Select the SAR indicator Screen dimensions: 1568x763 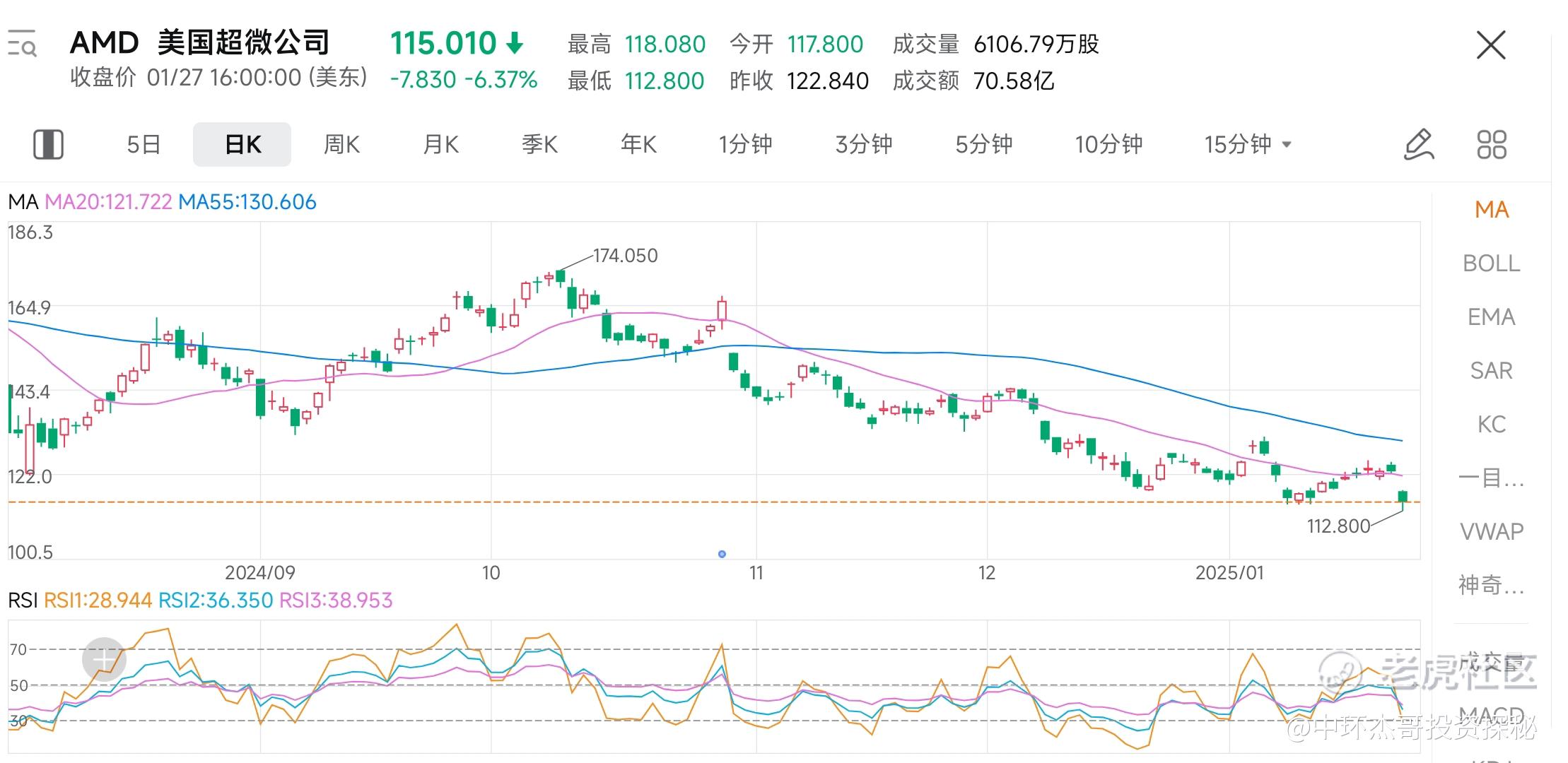(x=1491, y=371)
